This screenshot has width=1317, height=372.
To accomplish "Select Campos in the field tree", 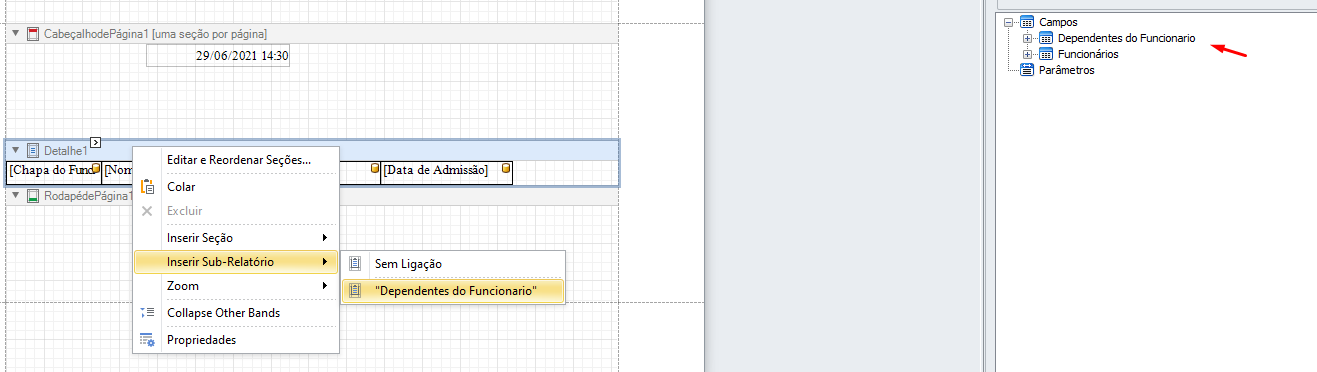I will [x=1058, y=22].
